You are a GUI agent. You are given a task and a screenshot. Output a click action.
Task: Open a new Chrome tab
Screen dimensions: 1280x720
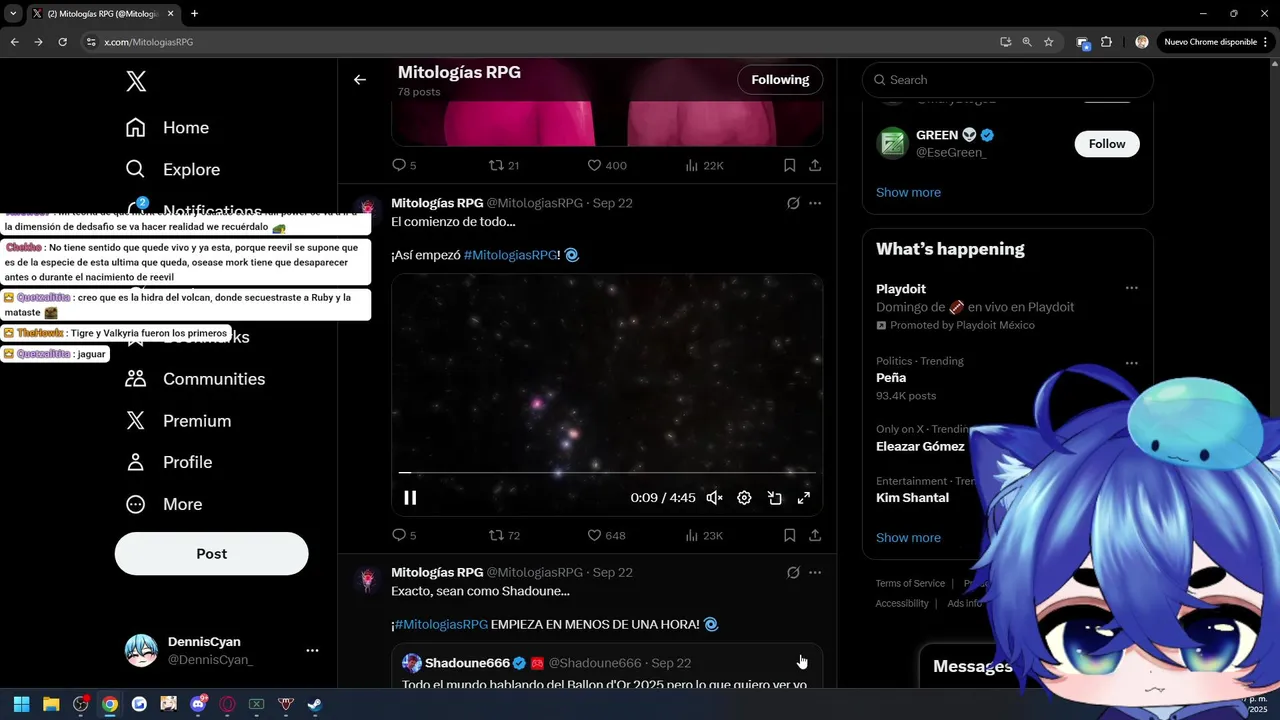point(194,14)
